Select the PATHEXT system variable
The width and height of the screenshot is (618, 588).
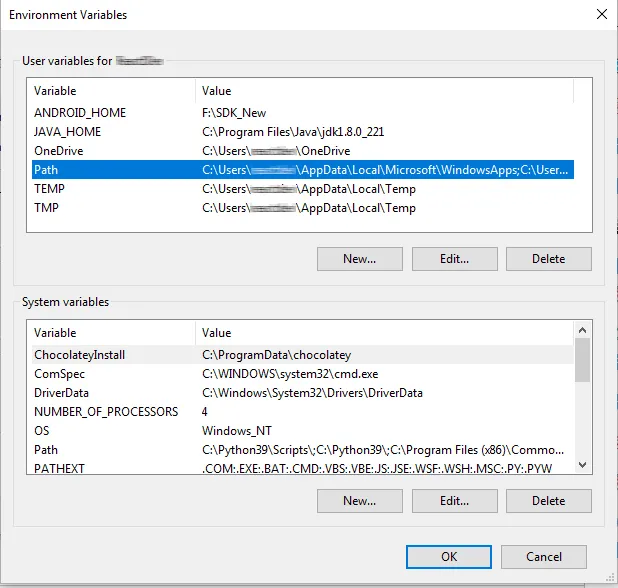pos(303,467)
